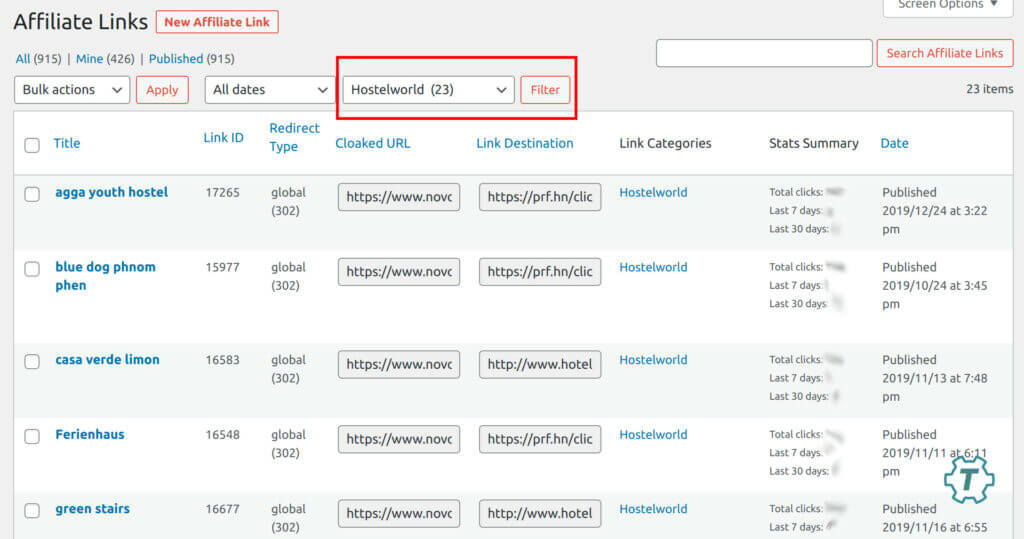The image size is (1024, 539).
Task: Select cloaked URL field for agga youth hostel
Action: (399, 197)
